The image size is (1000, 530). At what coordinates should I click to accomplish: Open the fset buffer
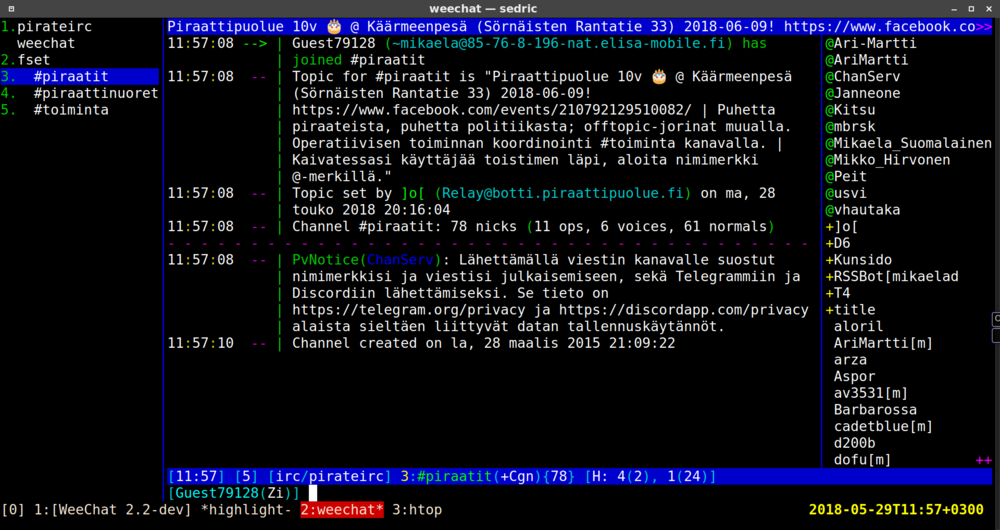(33, 60)
